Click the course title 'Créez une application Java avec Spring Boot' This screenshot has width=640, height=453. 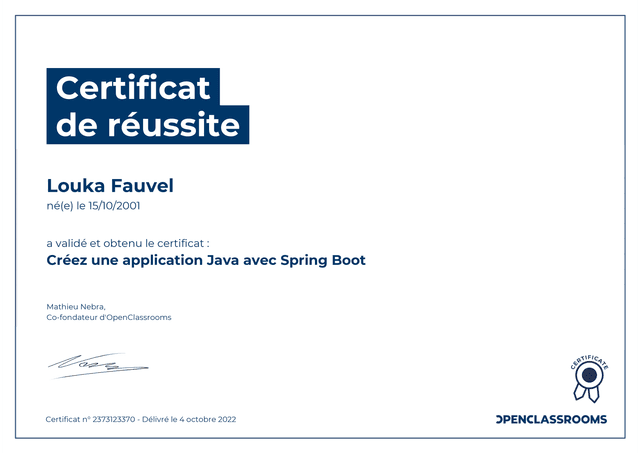tap(206, 260)
